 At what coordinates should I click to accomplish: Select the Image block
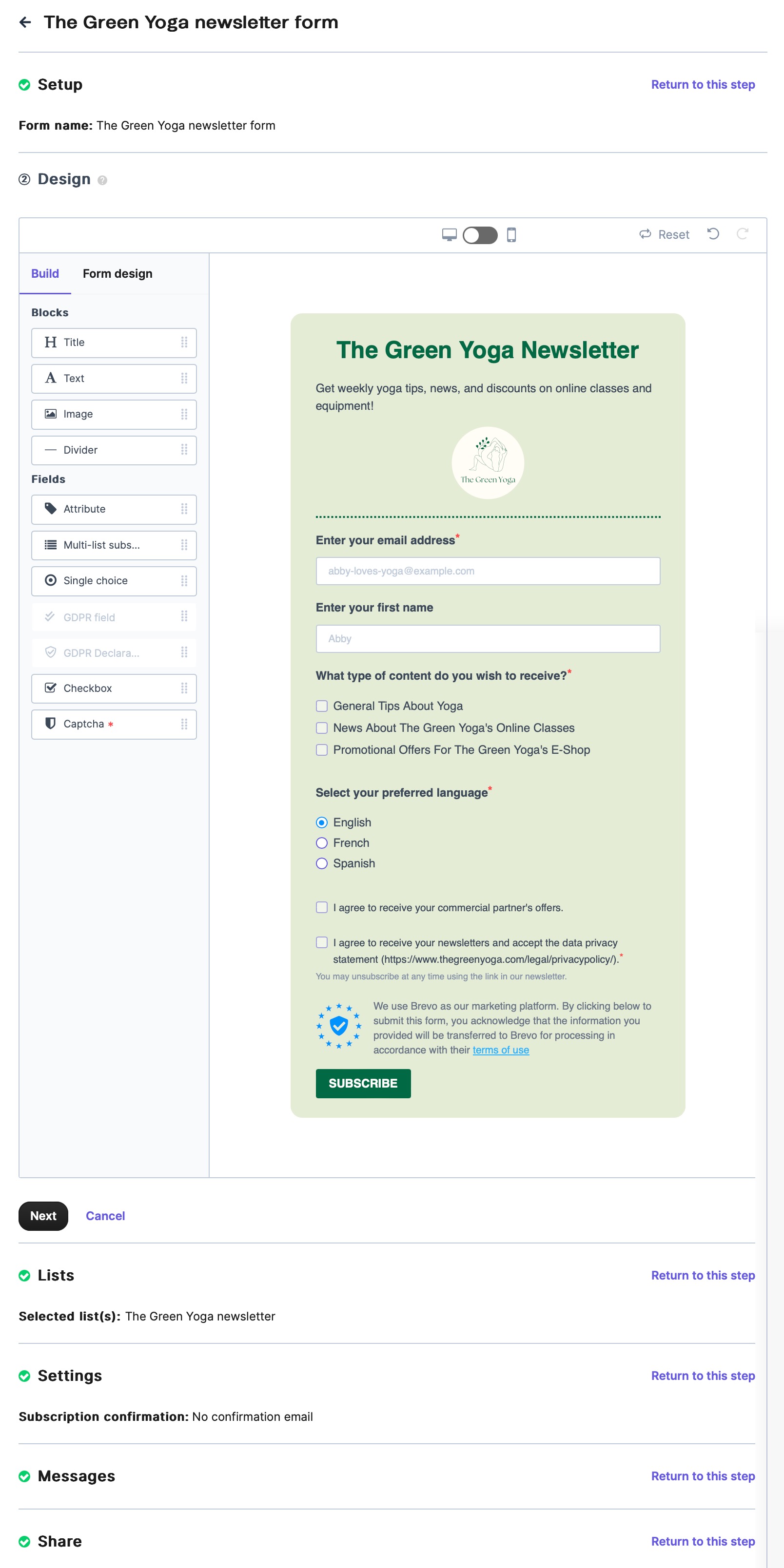[114, 414]
